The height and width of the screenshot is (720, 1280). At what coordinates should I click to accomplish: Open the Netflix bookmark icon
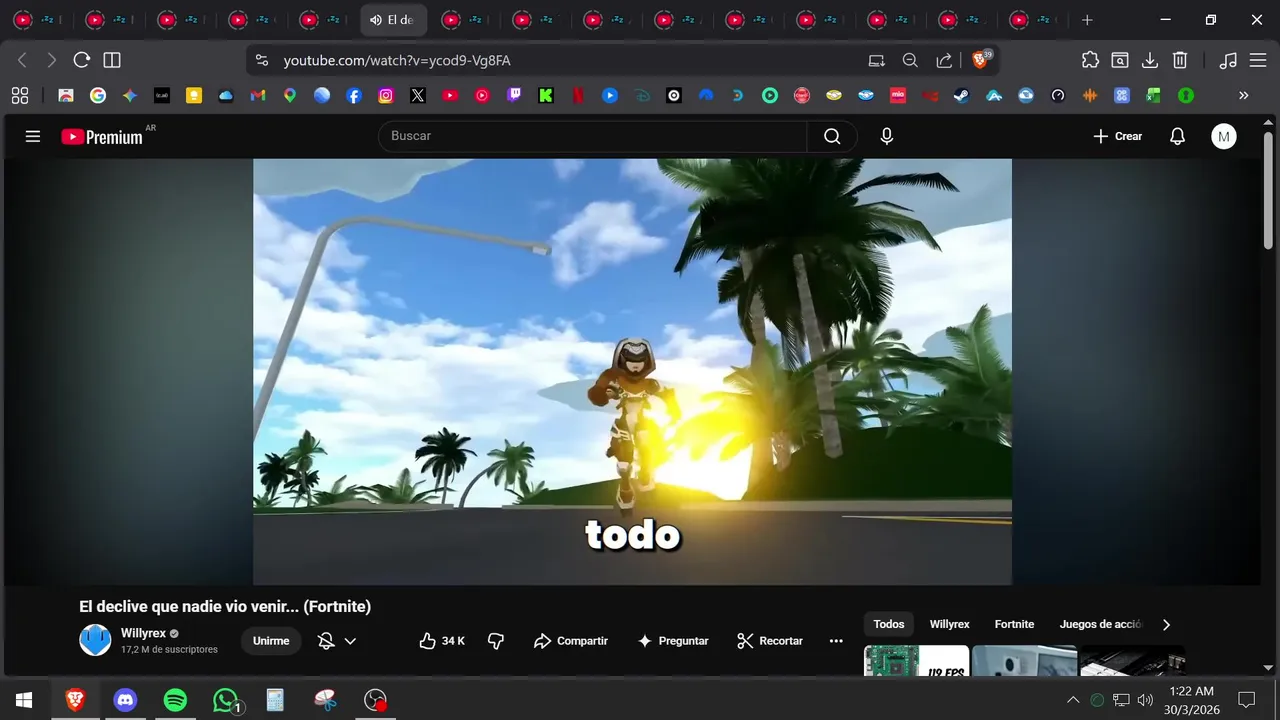click(578, 96)
